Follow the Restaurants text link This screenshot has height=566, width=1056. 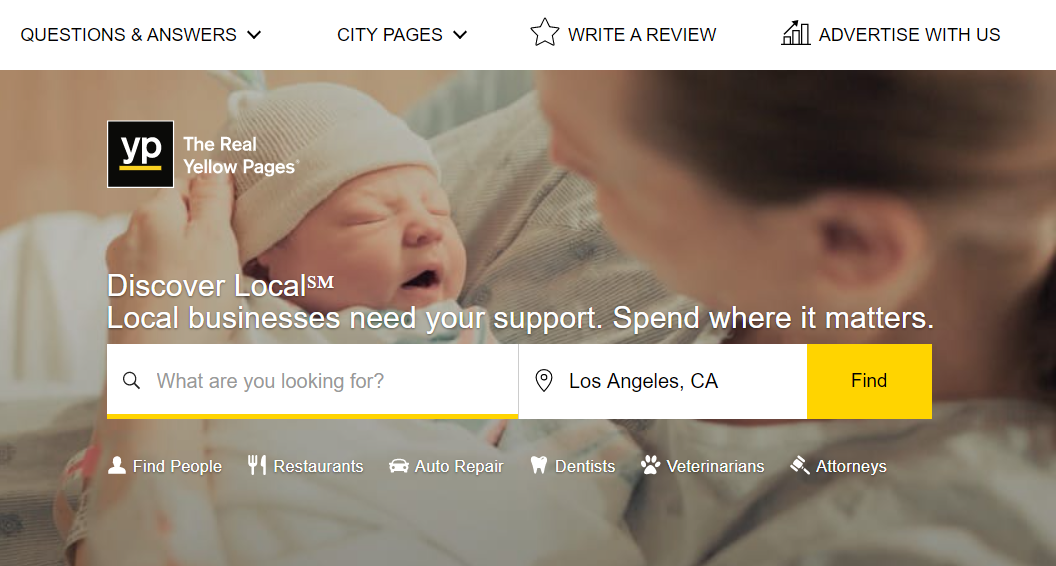point(318,466)
